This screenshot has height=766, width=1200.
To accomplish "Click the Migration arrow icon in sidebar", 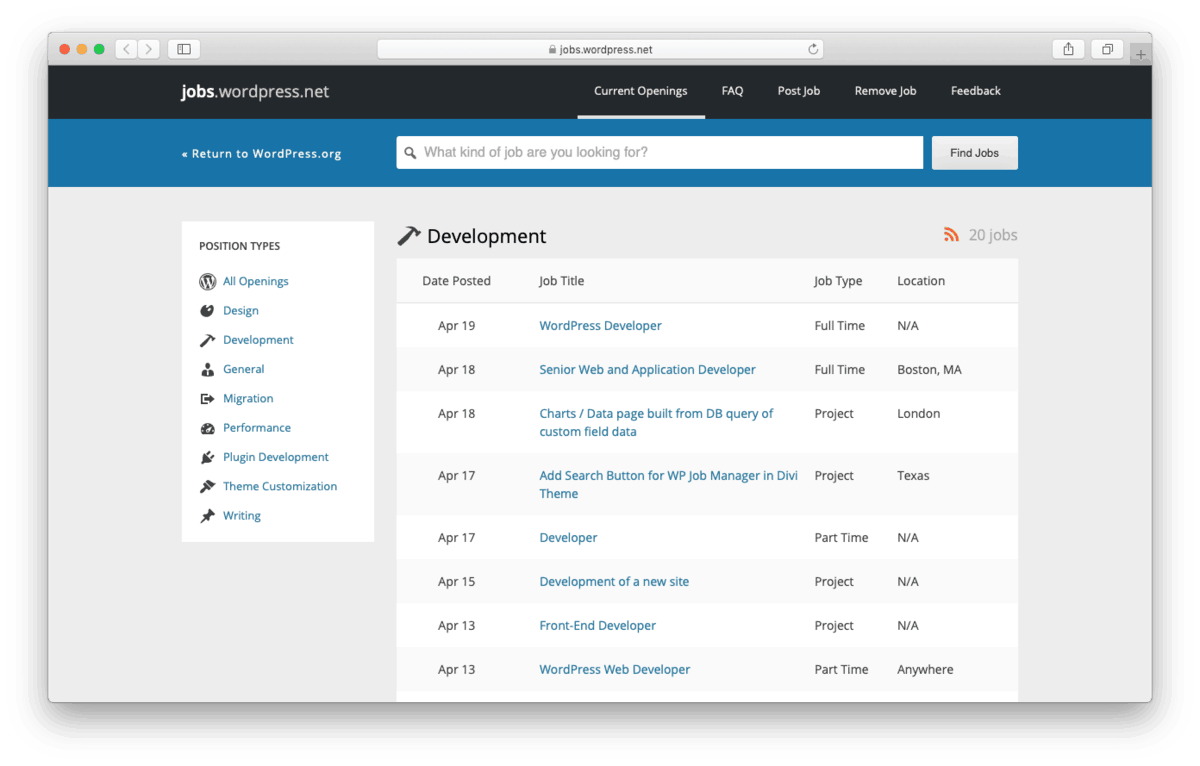I will pos(208,398).
